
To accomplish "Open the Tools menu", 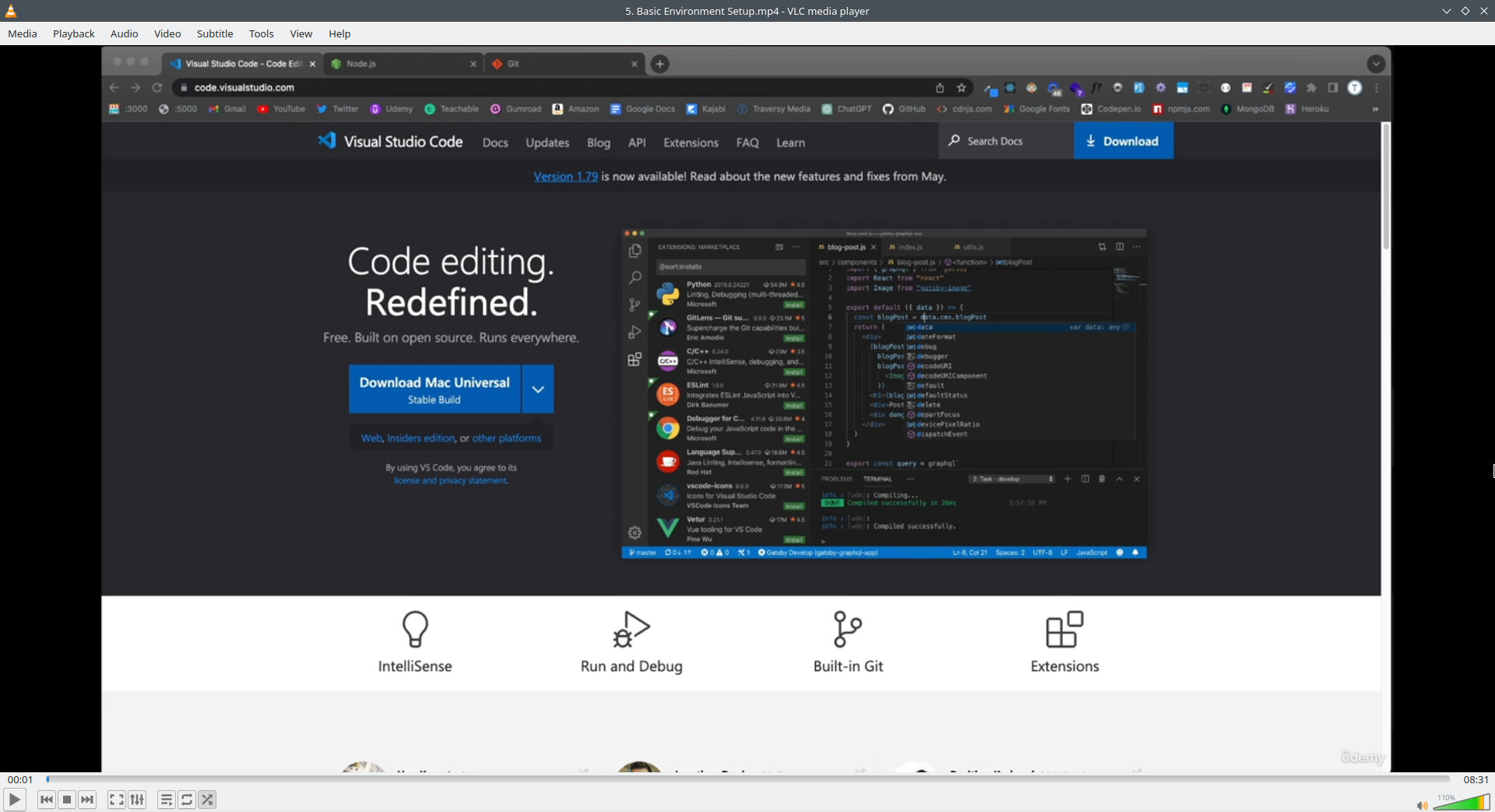I will [262, 33].
